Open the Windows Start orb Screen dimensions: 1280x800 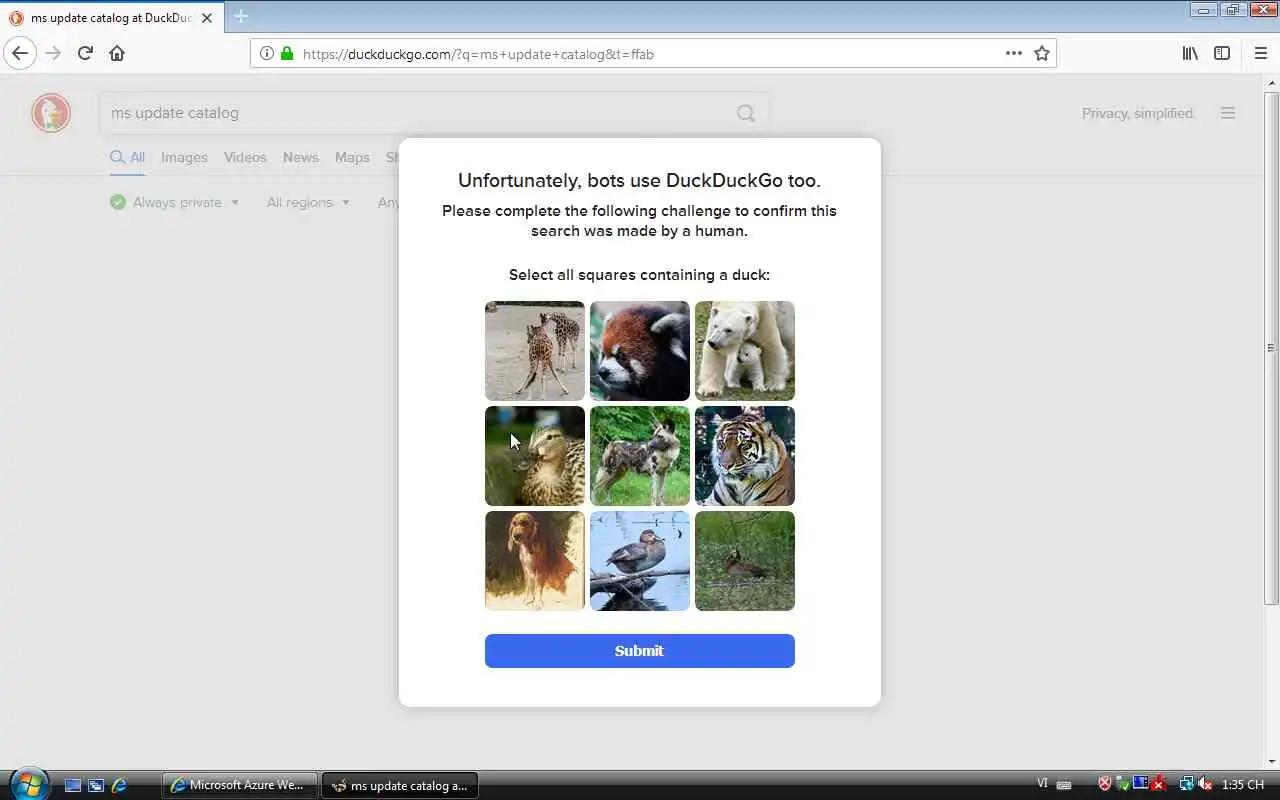click(28, 783)
